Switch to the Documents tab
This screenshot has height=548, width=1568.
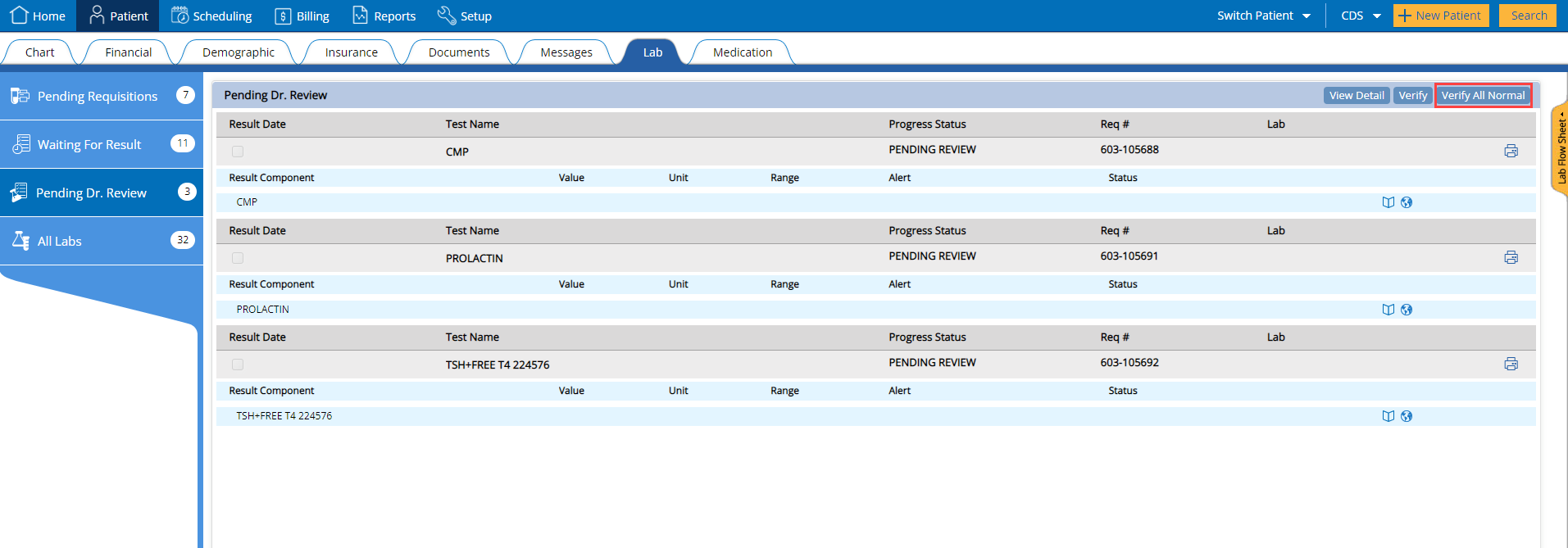coord(459,52)
